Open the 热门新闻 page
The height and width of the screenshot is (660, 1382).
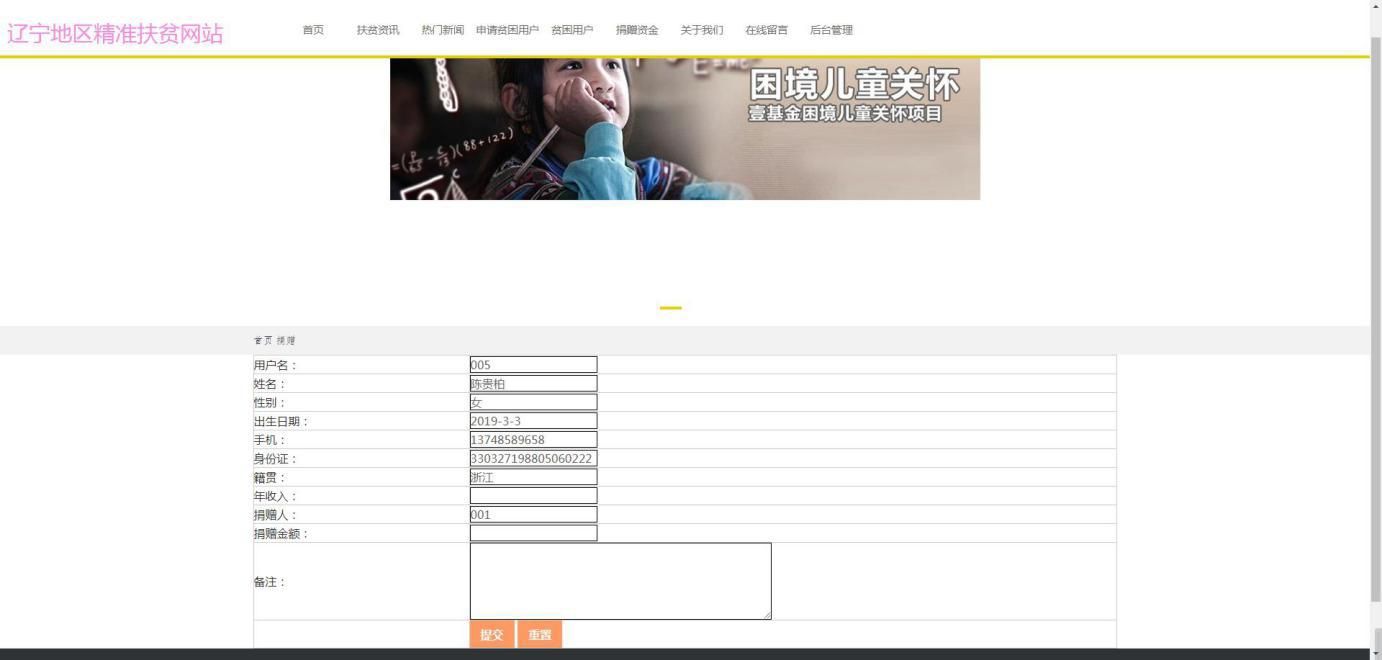[442, 30]
